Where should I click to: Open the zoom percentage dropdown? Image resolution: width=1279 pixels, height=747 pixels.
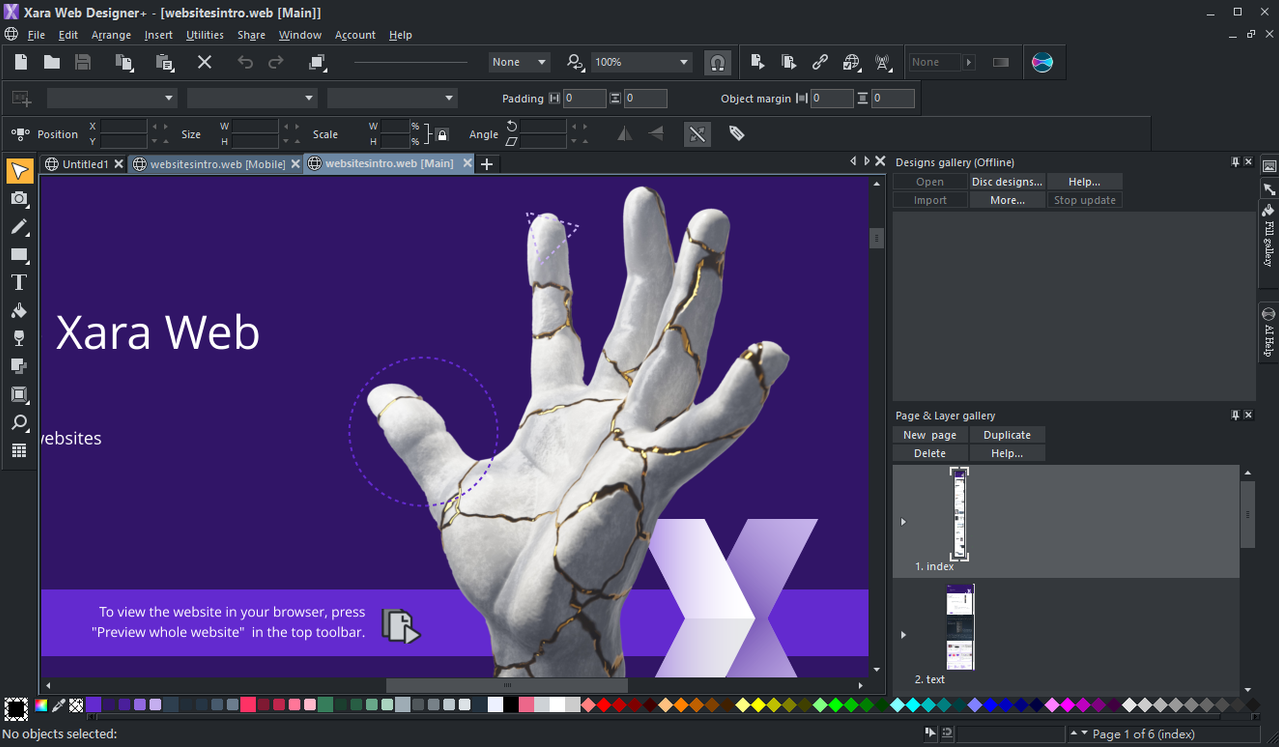click(x=684, y=62)
